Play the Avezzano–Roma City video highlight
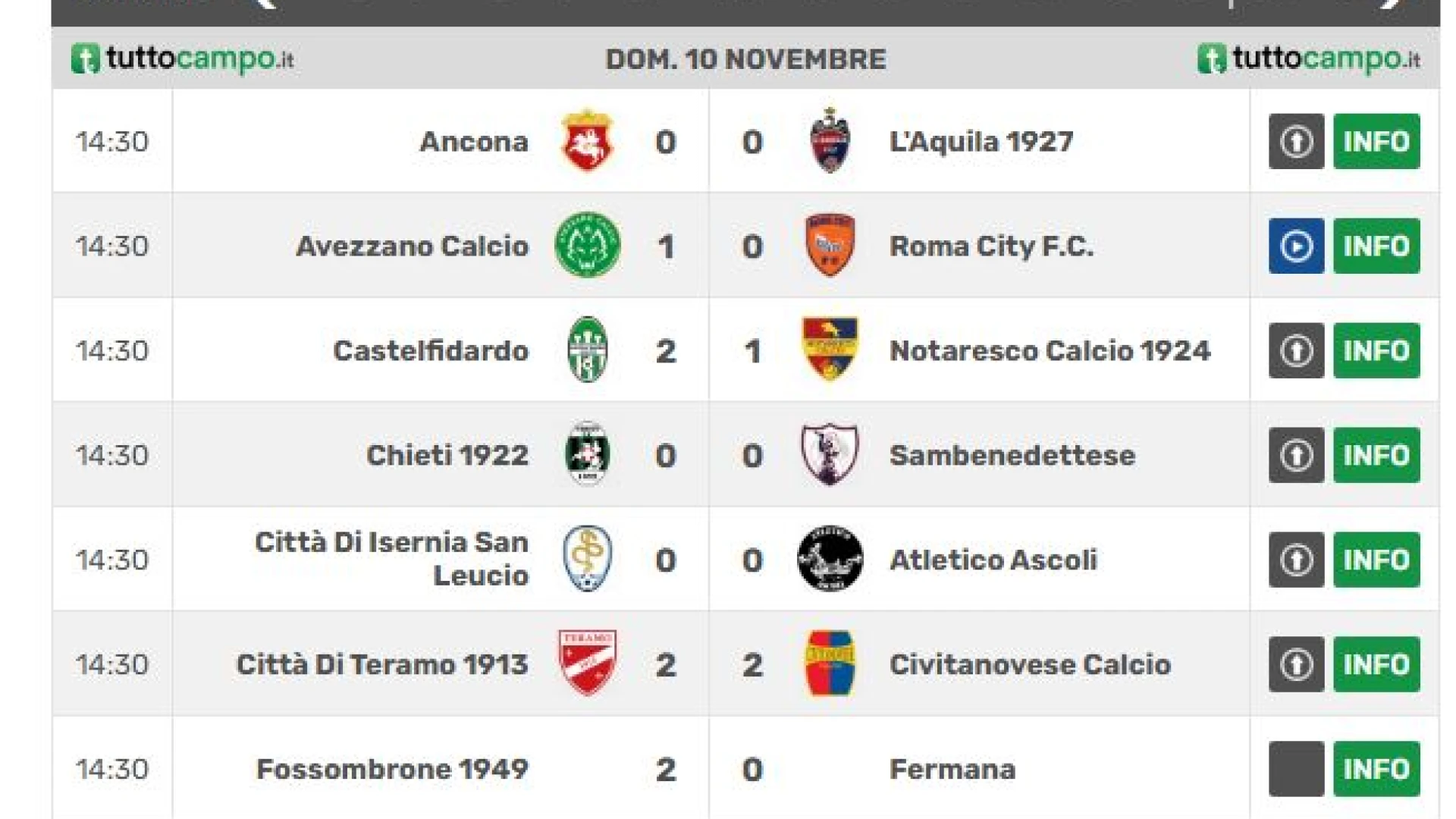This screenshot has height=819, width=1456. click(x=1296, y=246)
